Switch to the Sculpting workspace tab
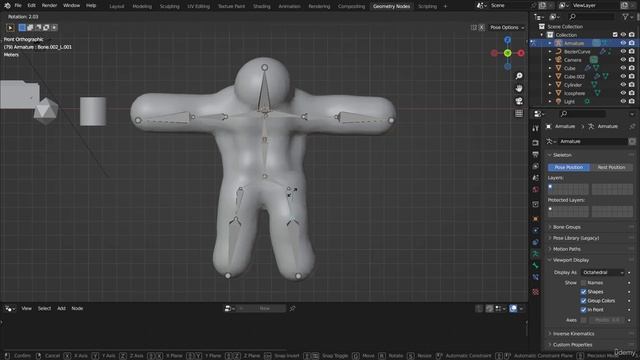This screenshot has height=360, width=640. coord(169,6)
